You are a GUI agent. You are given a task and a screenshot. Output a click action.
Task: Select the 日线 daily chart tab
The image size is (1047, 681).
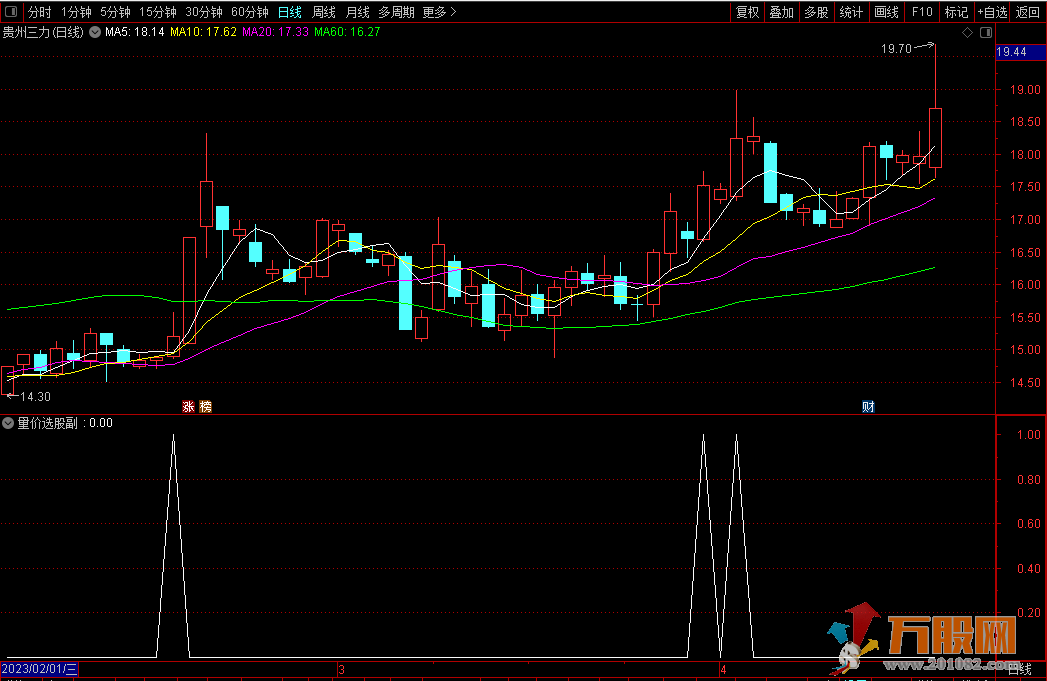tap(290, 12)
